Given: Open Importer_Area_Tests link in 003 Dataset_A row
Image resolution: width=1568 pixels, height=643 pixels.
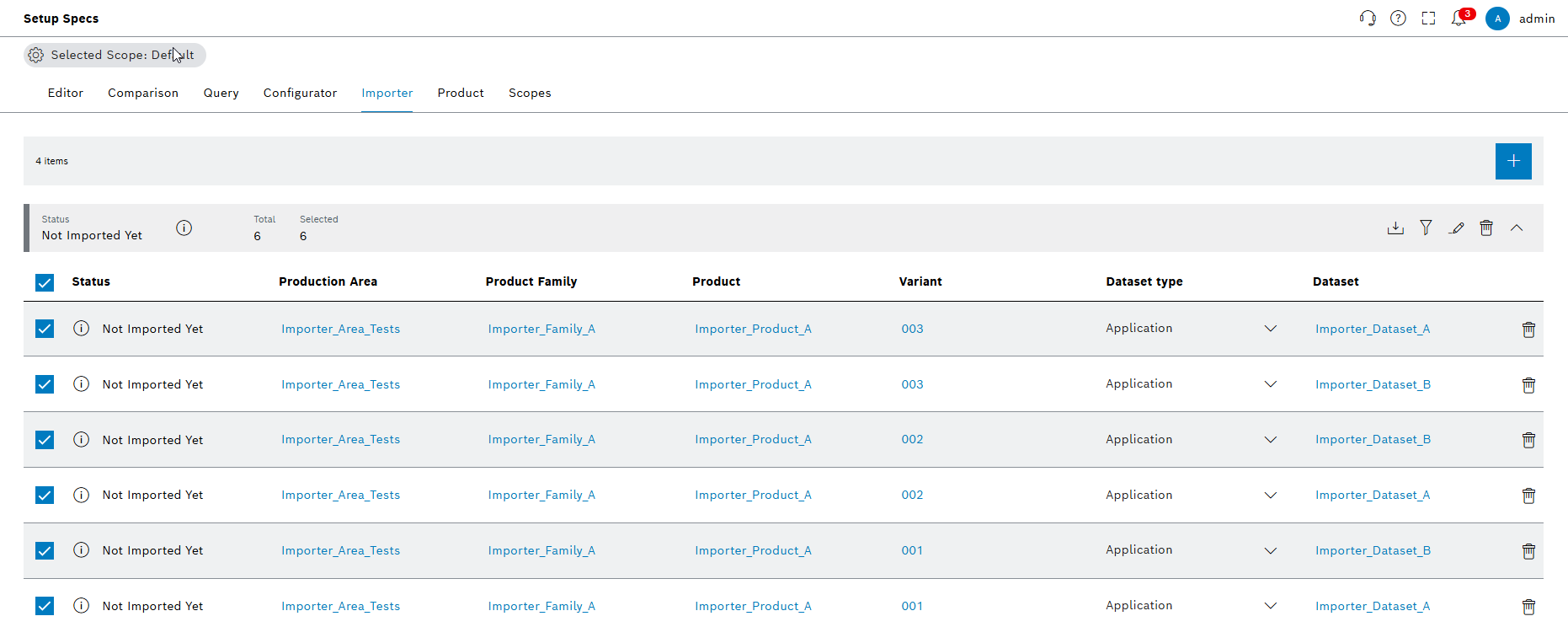Looking at the screenshot, I should (x=340, y=329).
